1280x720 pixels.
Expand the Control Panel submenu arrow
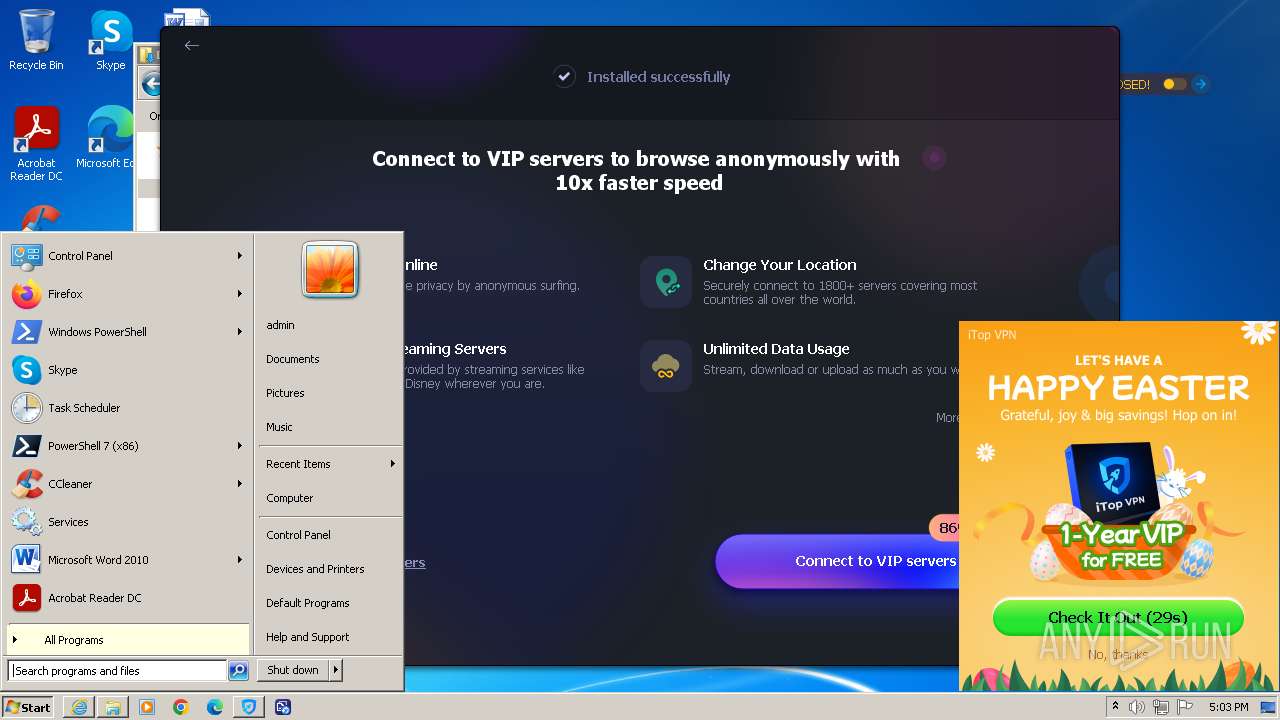(240, 256)
